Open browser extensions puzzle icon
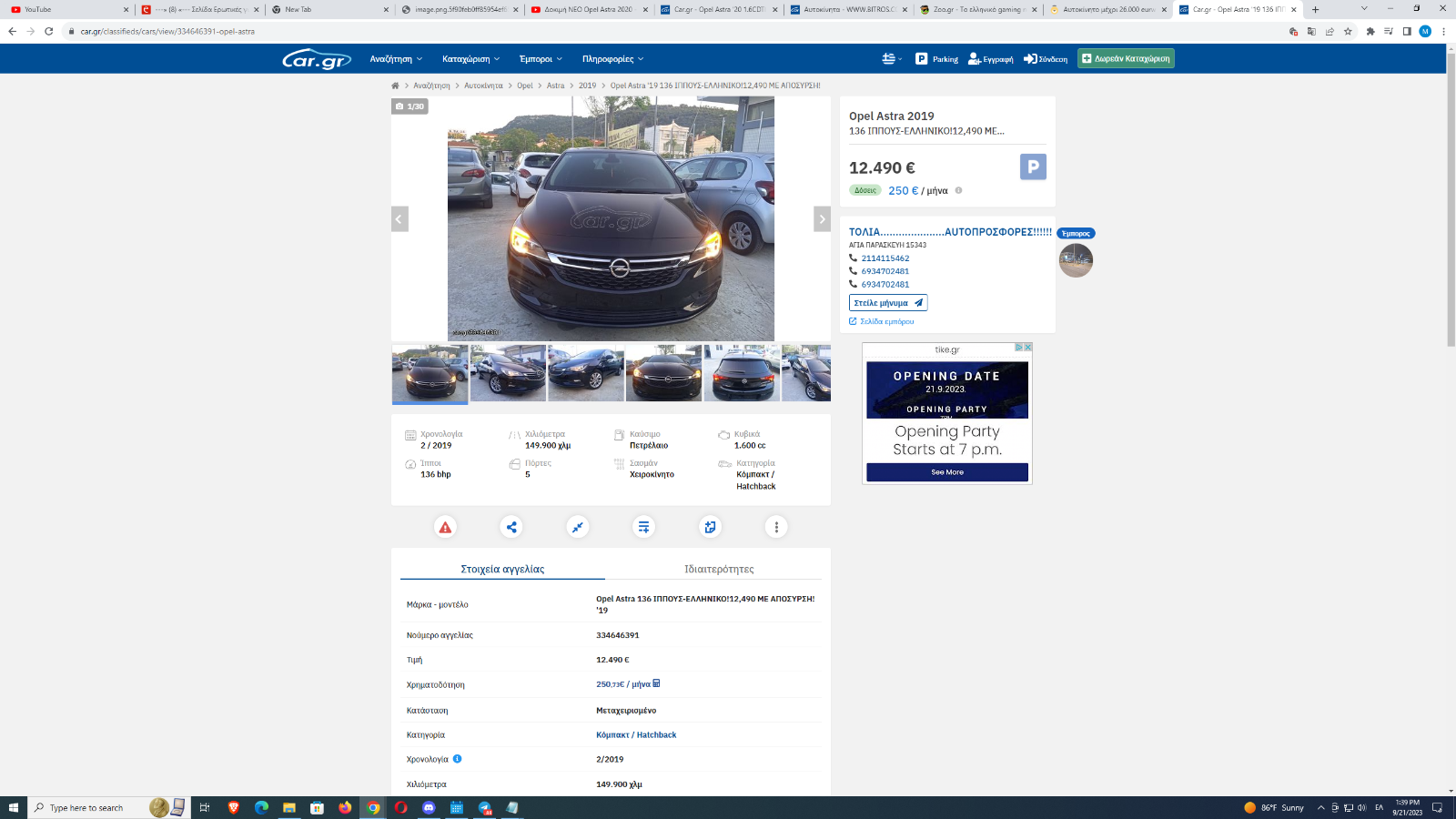1456x819 pixels. [1370, 31]
